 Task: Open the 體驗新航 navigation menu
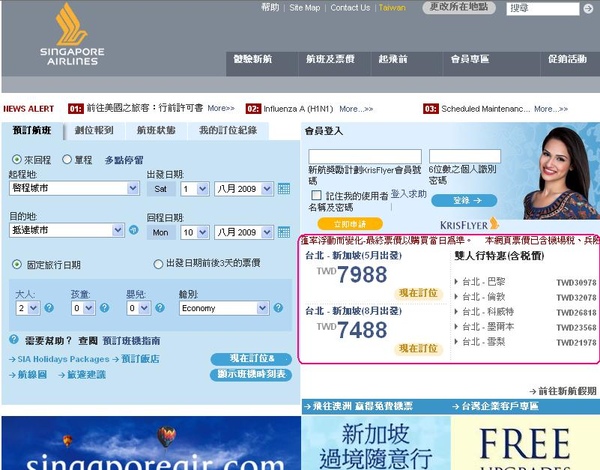pos(261,64)
